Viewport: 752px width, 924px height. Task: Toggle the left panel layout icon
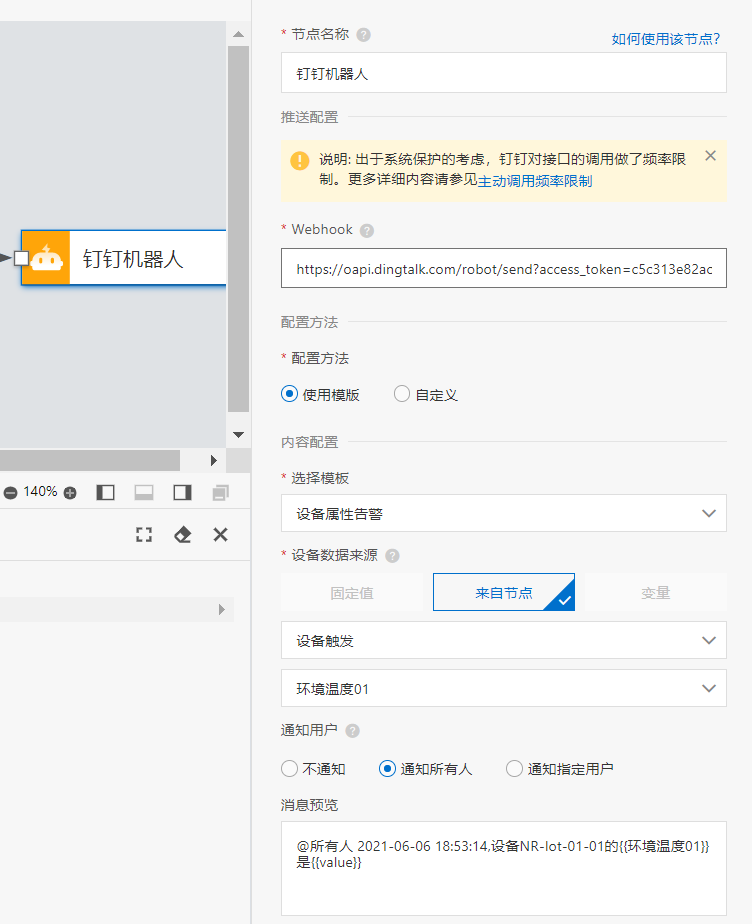tap(105, 492)
